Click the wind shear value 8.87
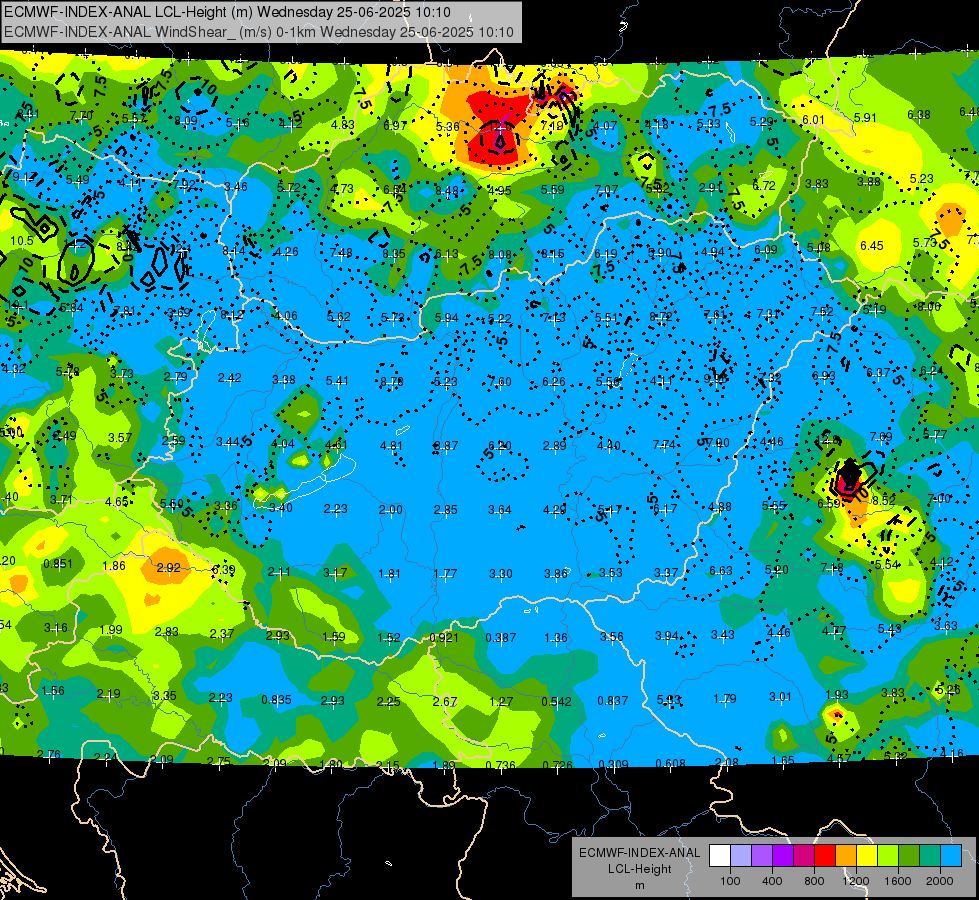The width and height of the screenshot is (979, 900). click(446, 445)
